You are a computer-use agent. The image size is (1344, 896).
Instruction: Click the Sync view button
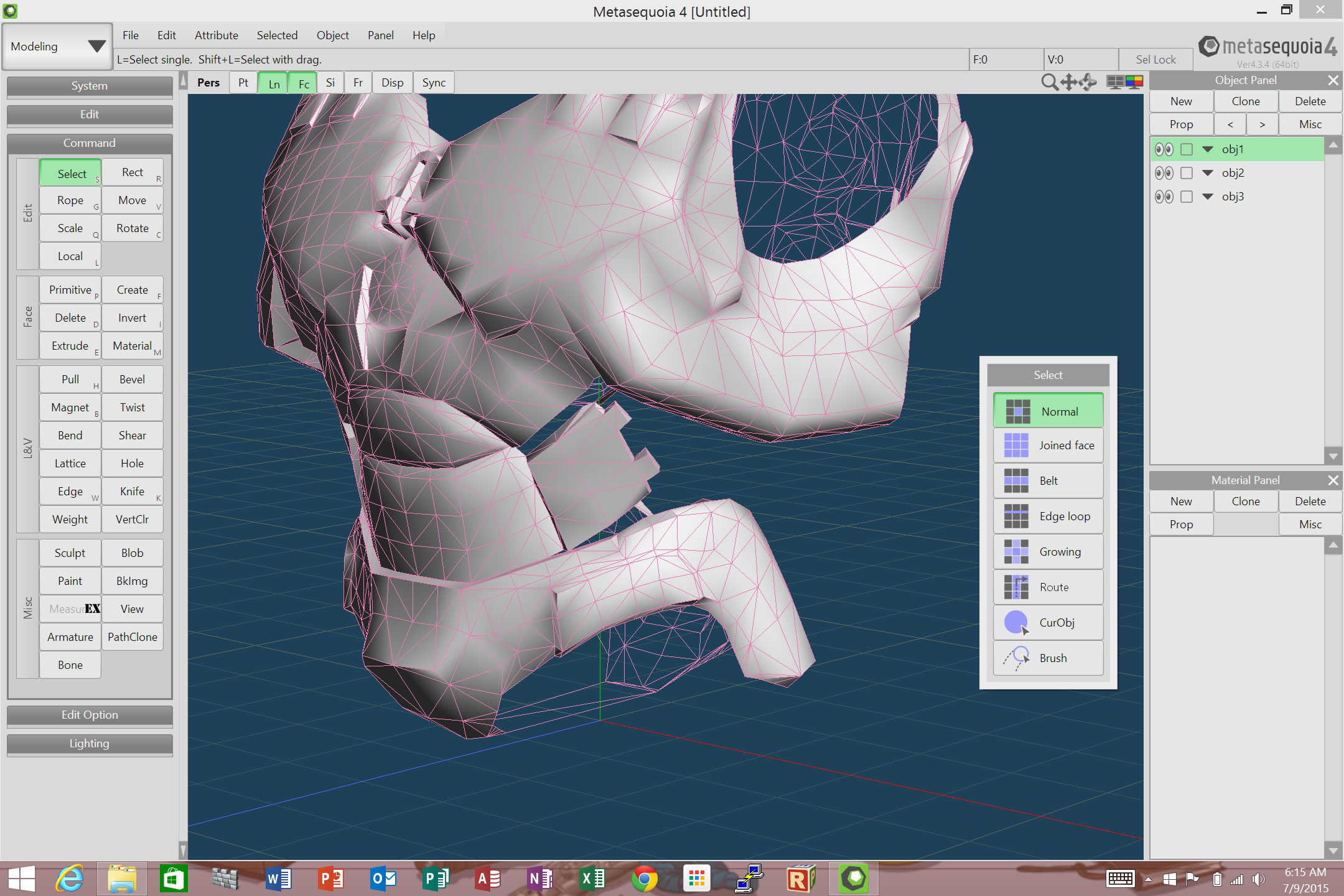coord(434,83)
